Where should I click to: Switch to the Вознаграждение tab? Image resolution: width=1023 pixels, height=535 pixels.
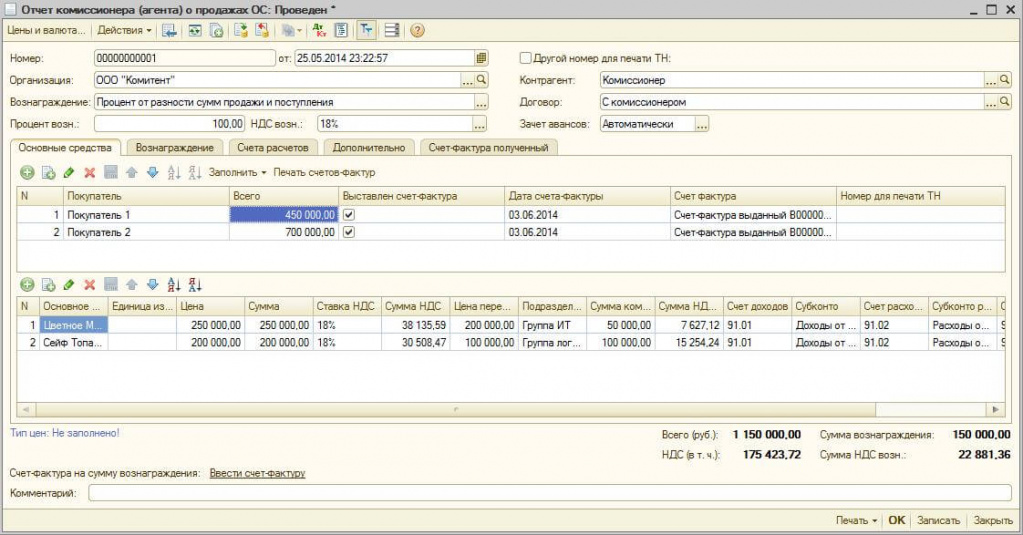(x=174, y=148)
